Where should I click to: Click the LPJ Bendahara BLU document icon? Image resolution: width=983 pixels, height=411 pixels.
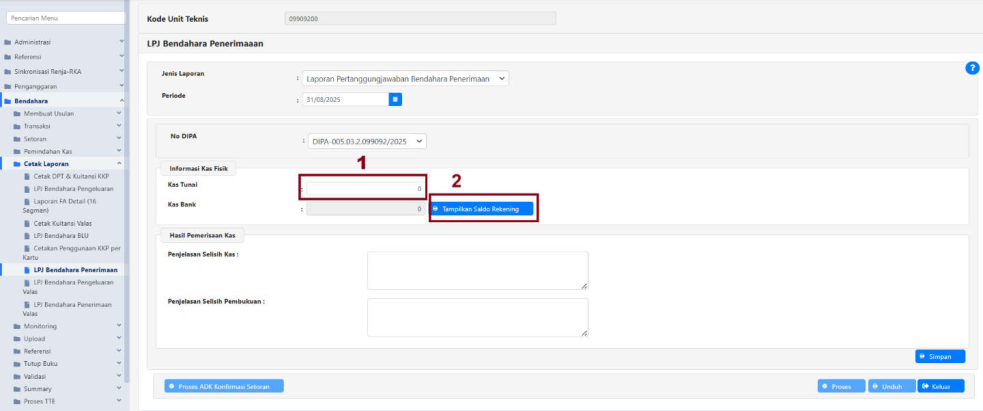pyautogui.click(x=27, y=235)
